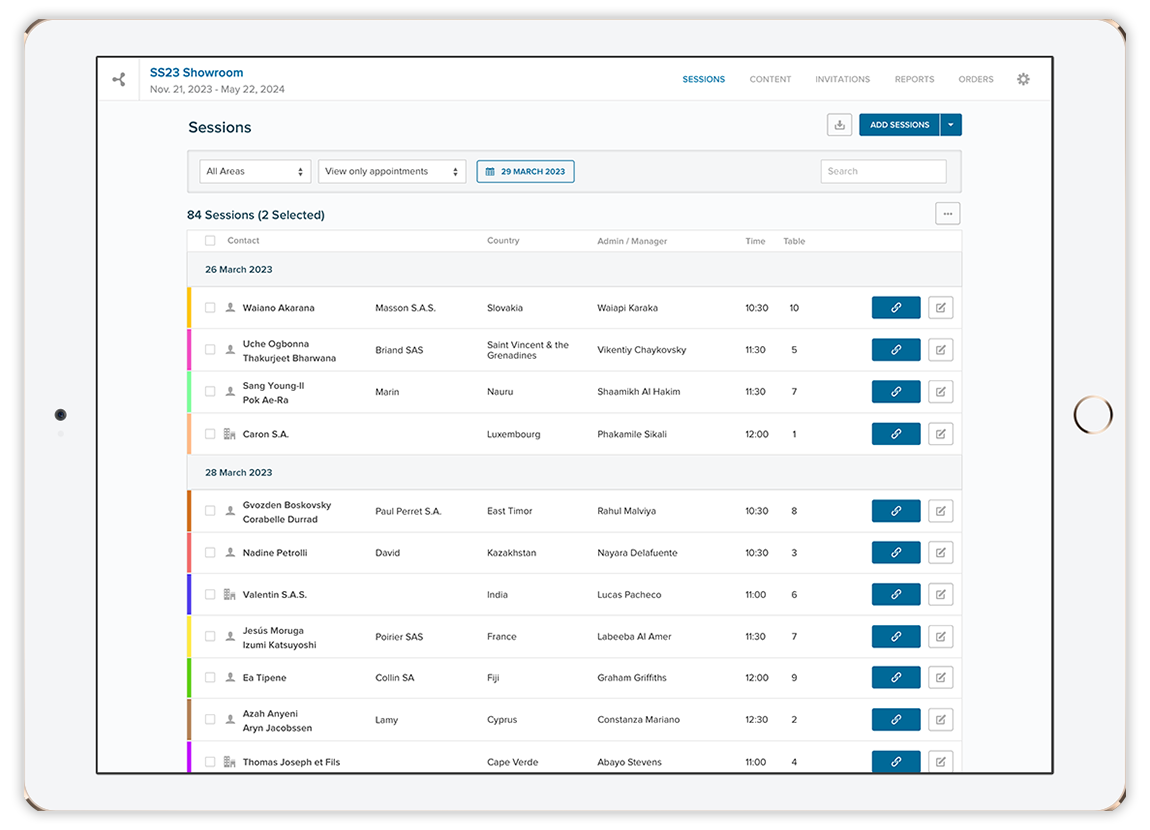
Task: Edit the Ea Tipene session
Action: [940, 677]
